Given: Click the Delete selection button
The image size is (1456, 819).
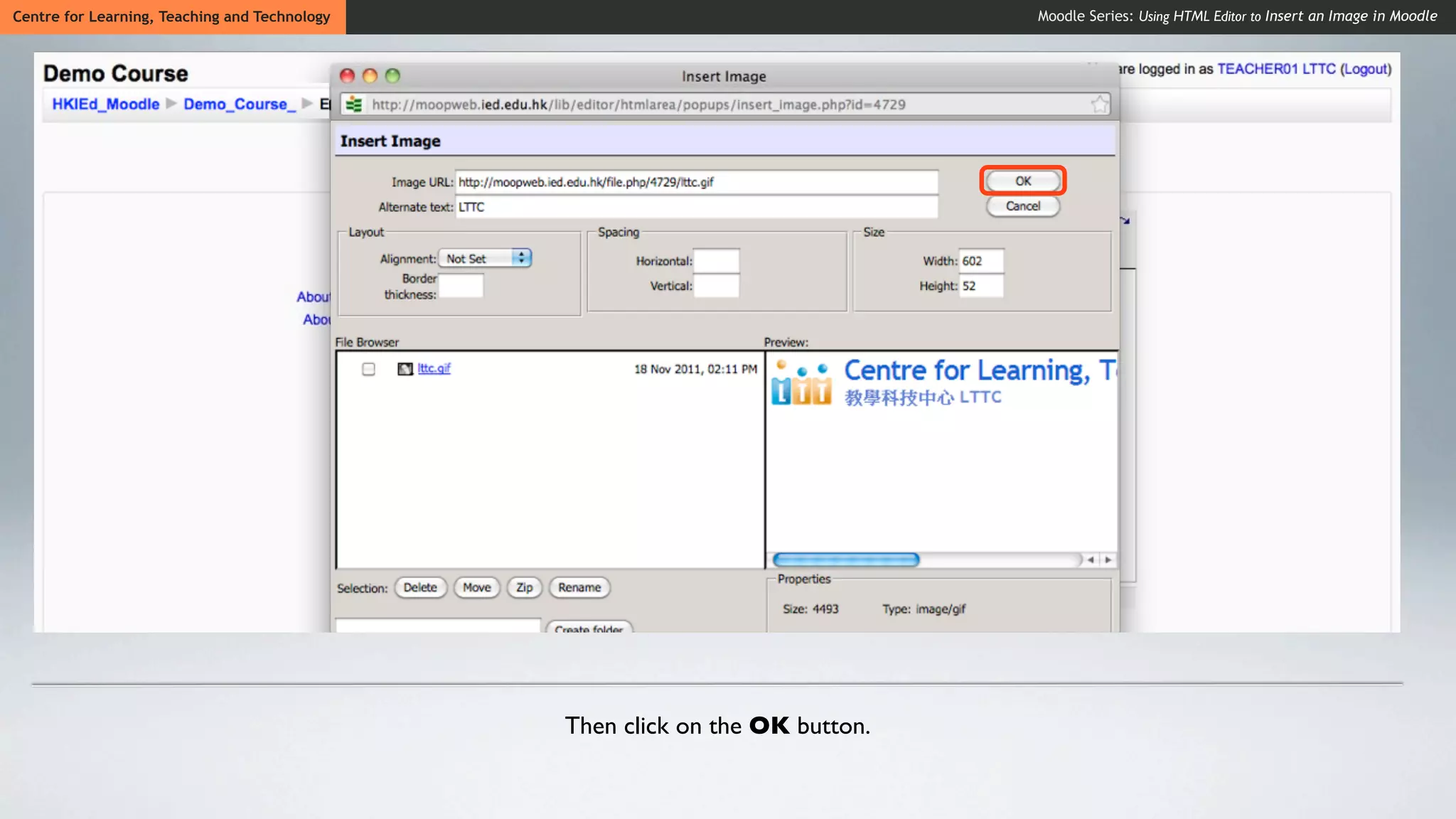Looking at the screenshot, I should pos(420,588).
